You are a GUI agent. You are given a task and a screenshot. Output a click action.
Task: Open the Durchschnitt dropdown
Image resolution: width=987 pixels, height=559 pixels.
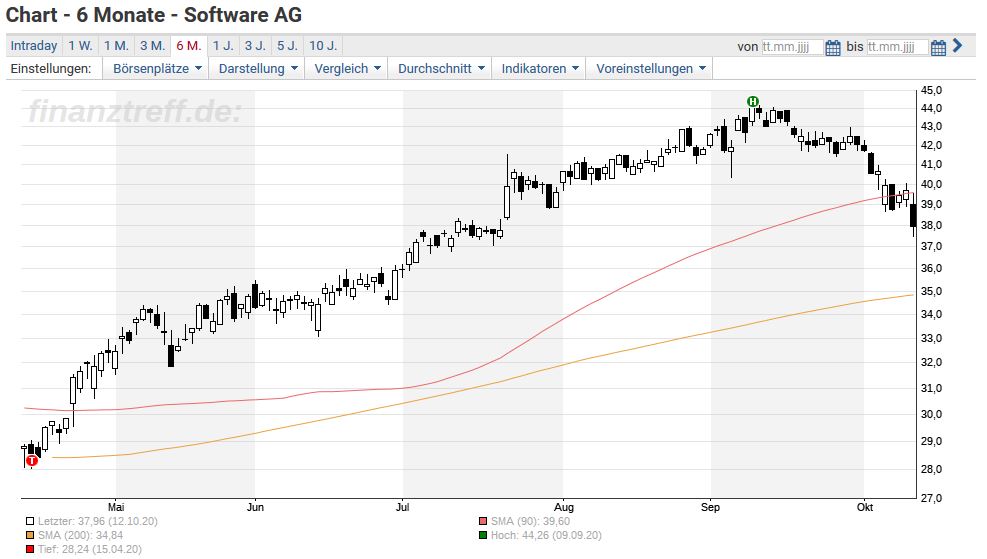click(x=441, y=69)
